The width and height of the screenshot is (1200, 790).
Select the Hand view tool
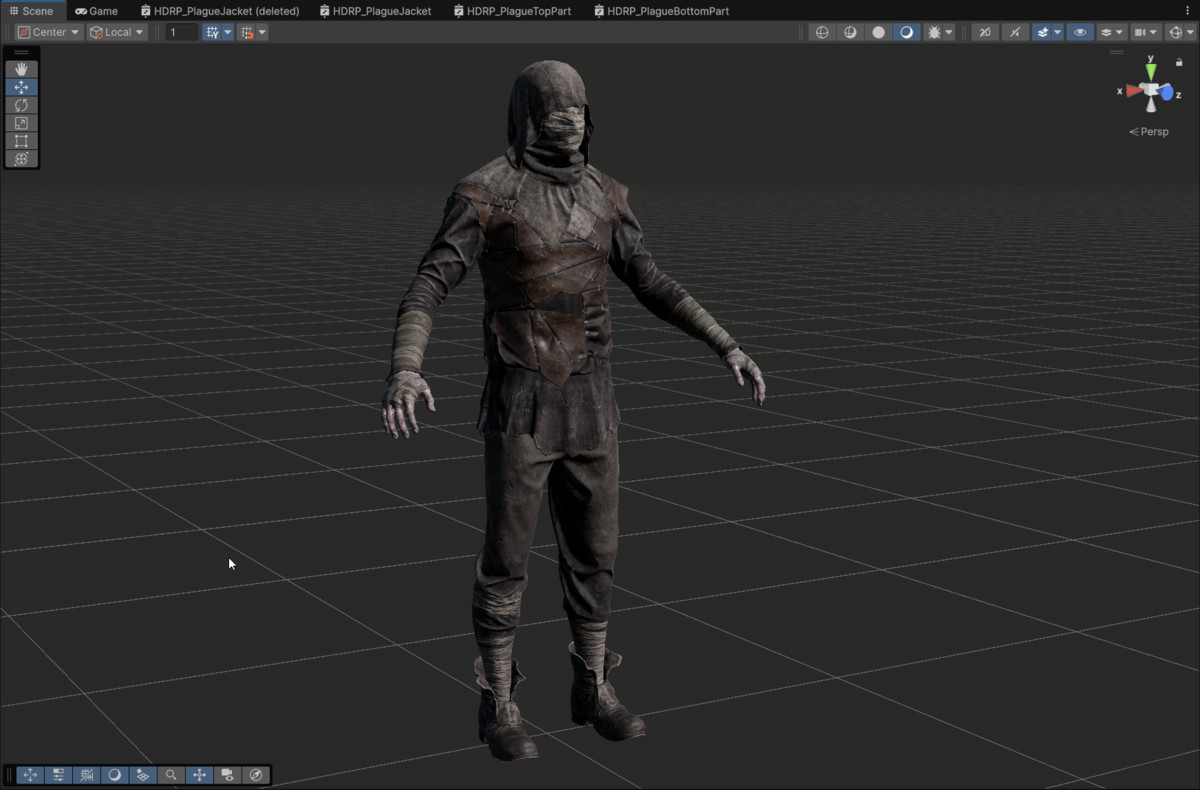pos(21,69)
